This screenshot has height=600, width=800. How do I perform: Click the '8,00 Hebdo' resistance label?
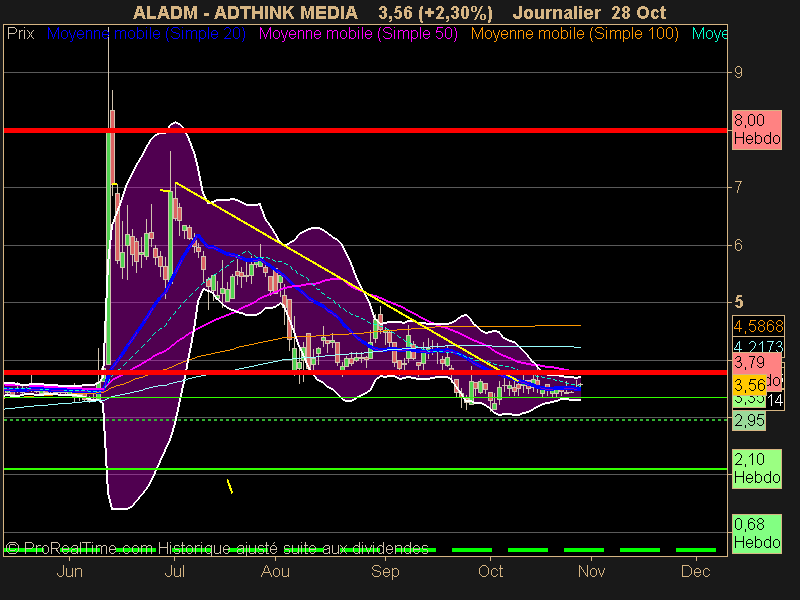[x=757, y=130]
